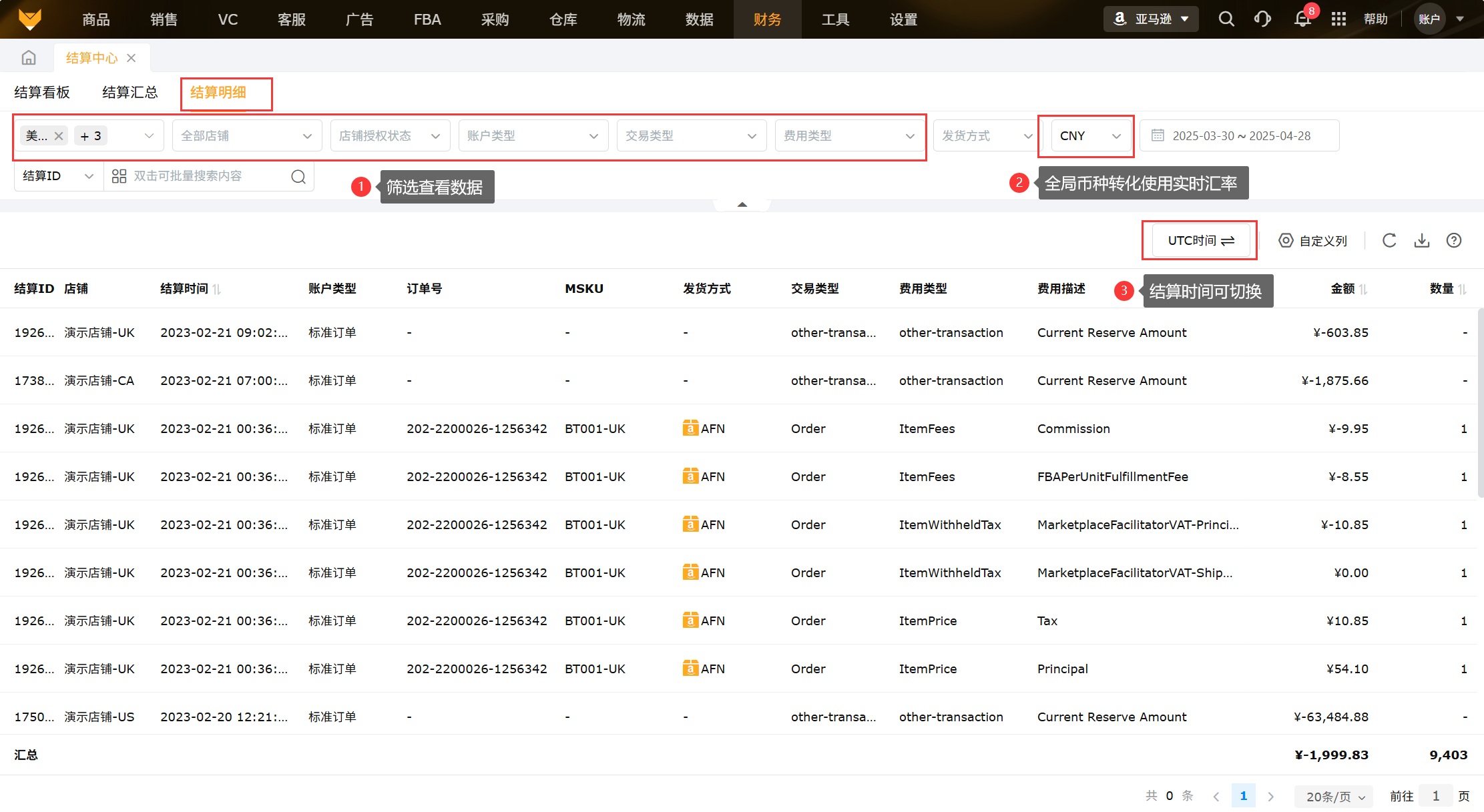Switch to the 结算汇总 tab

(130, 93)
